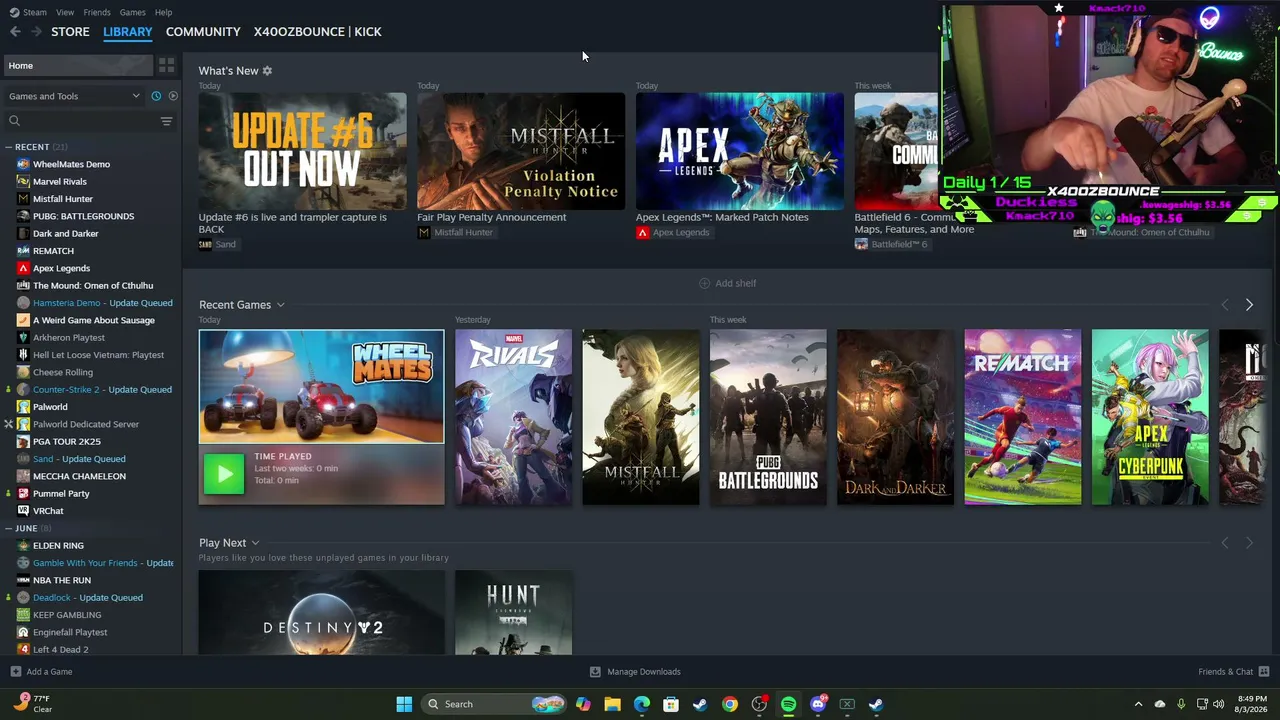Image resolution: width=1280 pixels, height=720 pixels.
Task: Select Deadlock in the game list
Action: click(x=88, y=598)
